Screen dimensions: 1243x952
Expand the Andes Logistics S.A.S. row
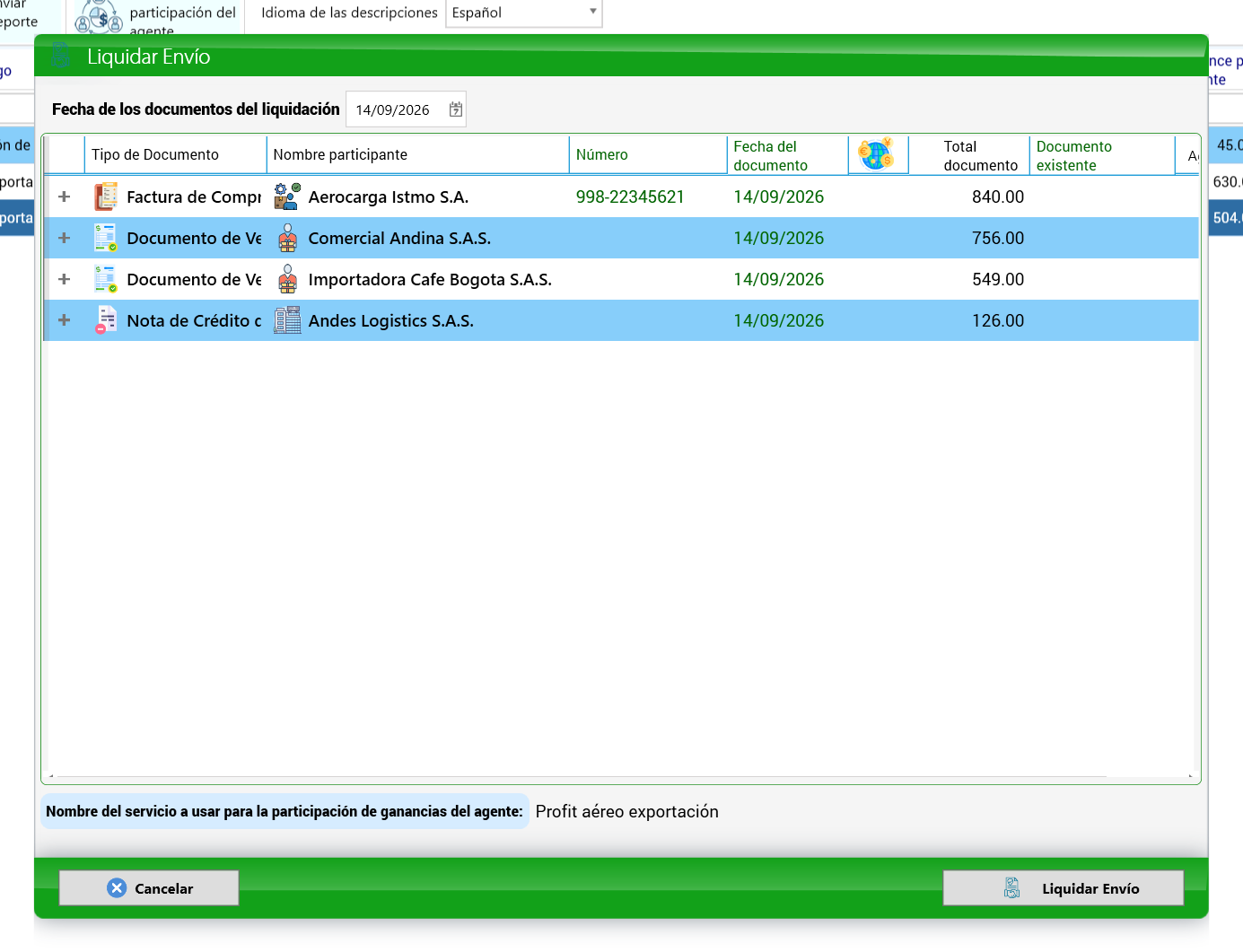click(64, 320)
